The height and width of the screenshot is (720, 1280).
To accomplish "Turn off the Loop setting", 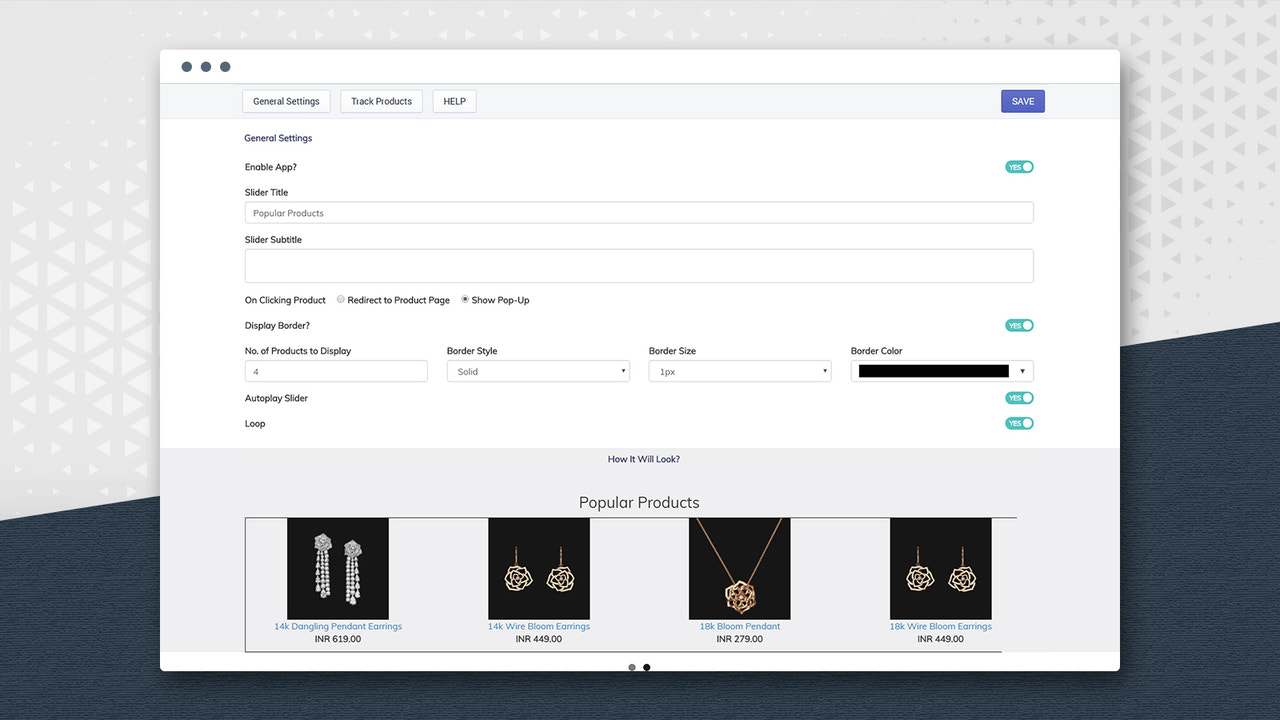I will [x=1019, y=423].
